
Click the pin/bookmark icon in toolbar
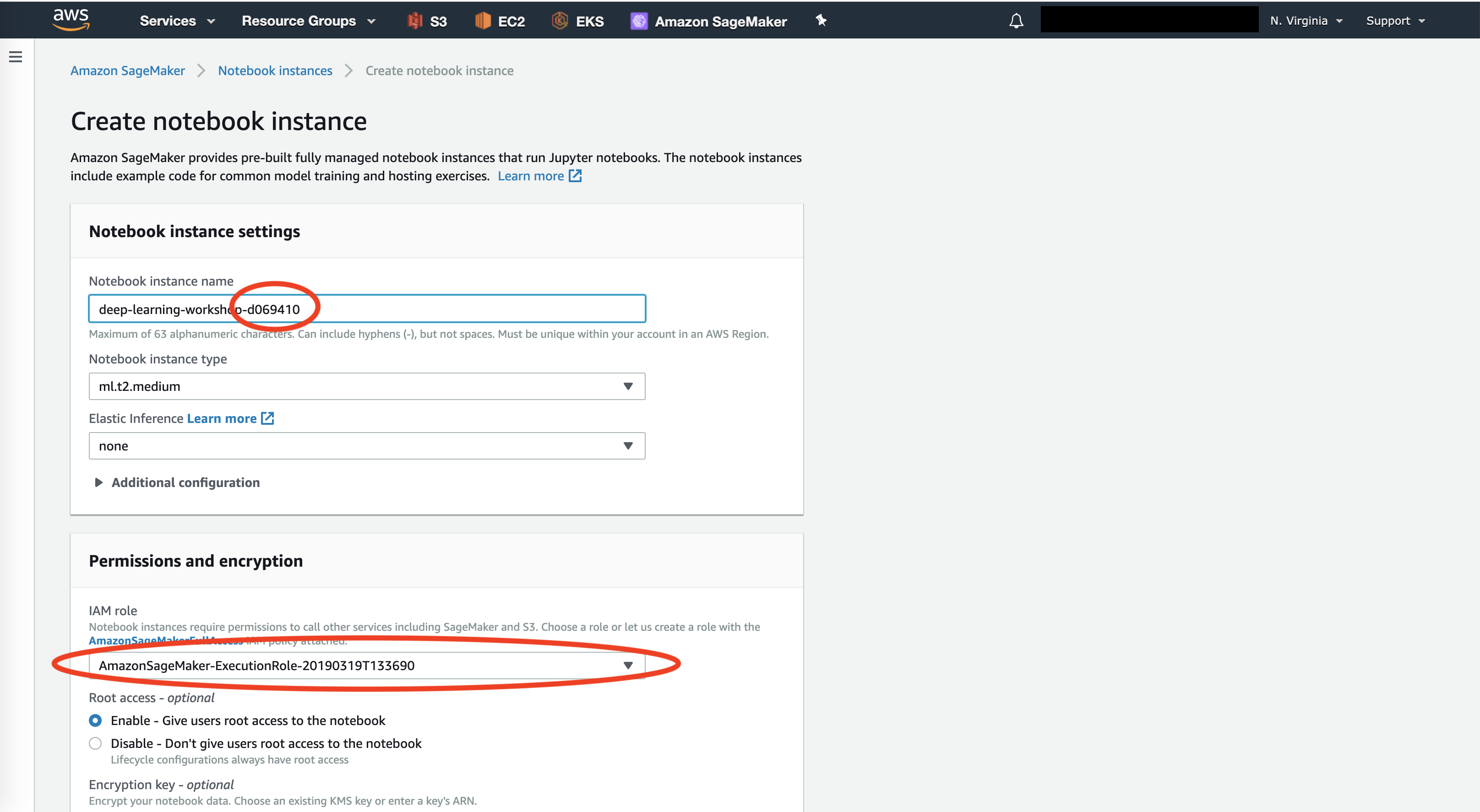coord(820,20)
